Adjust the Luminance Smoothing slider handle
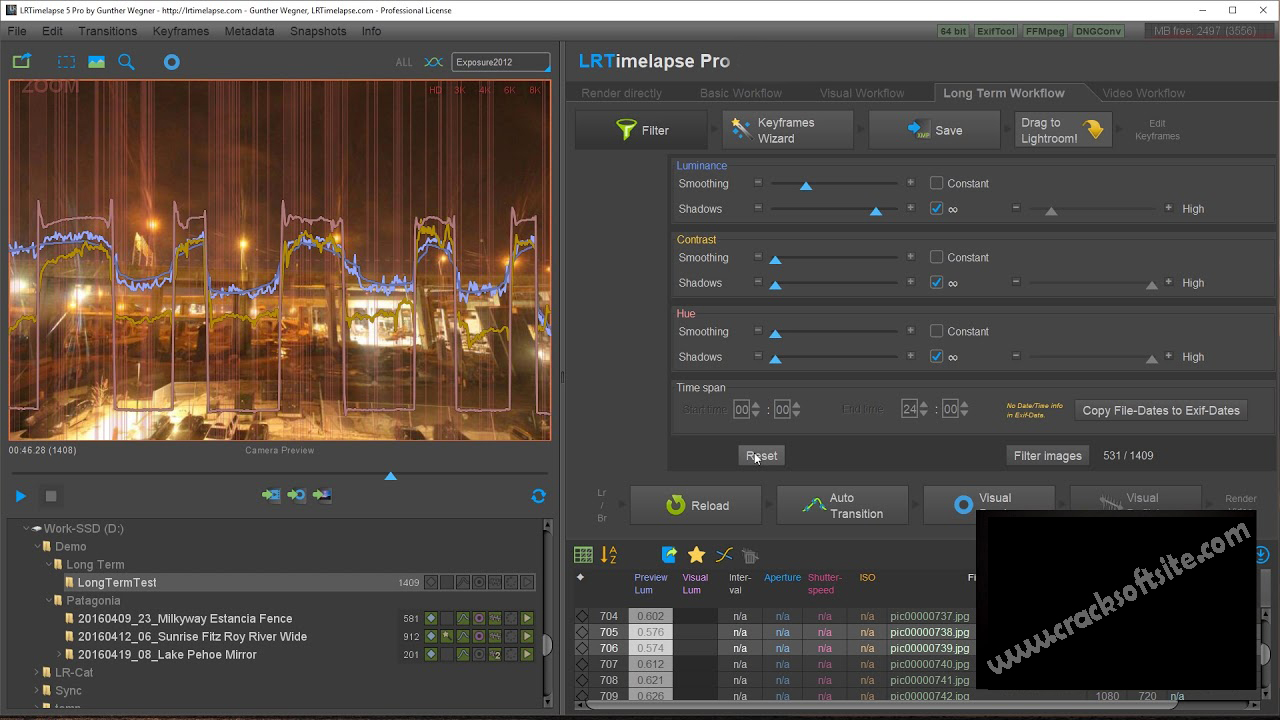Screen dimensions: 1280x720 pos(806,185)
